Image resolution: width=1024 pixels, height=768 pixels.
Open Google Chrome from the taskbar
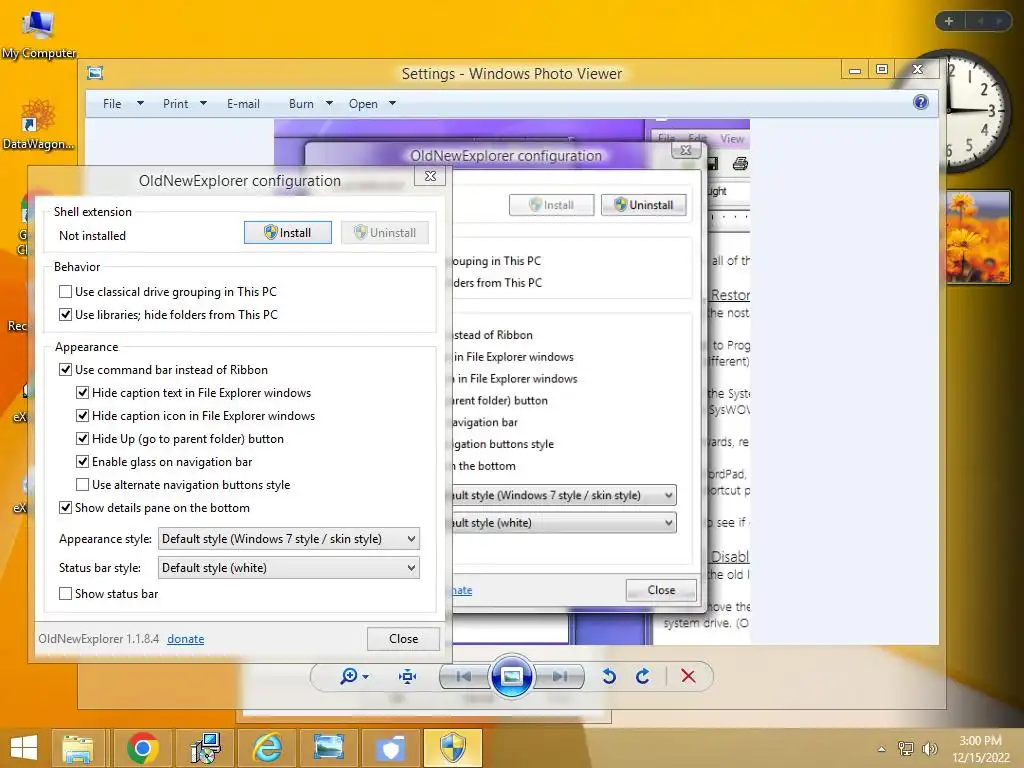142,748
